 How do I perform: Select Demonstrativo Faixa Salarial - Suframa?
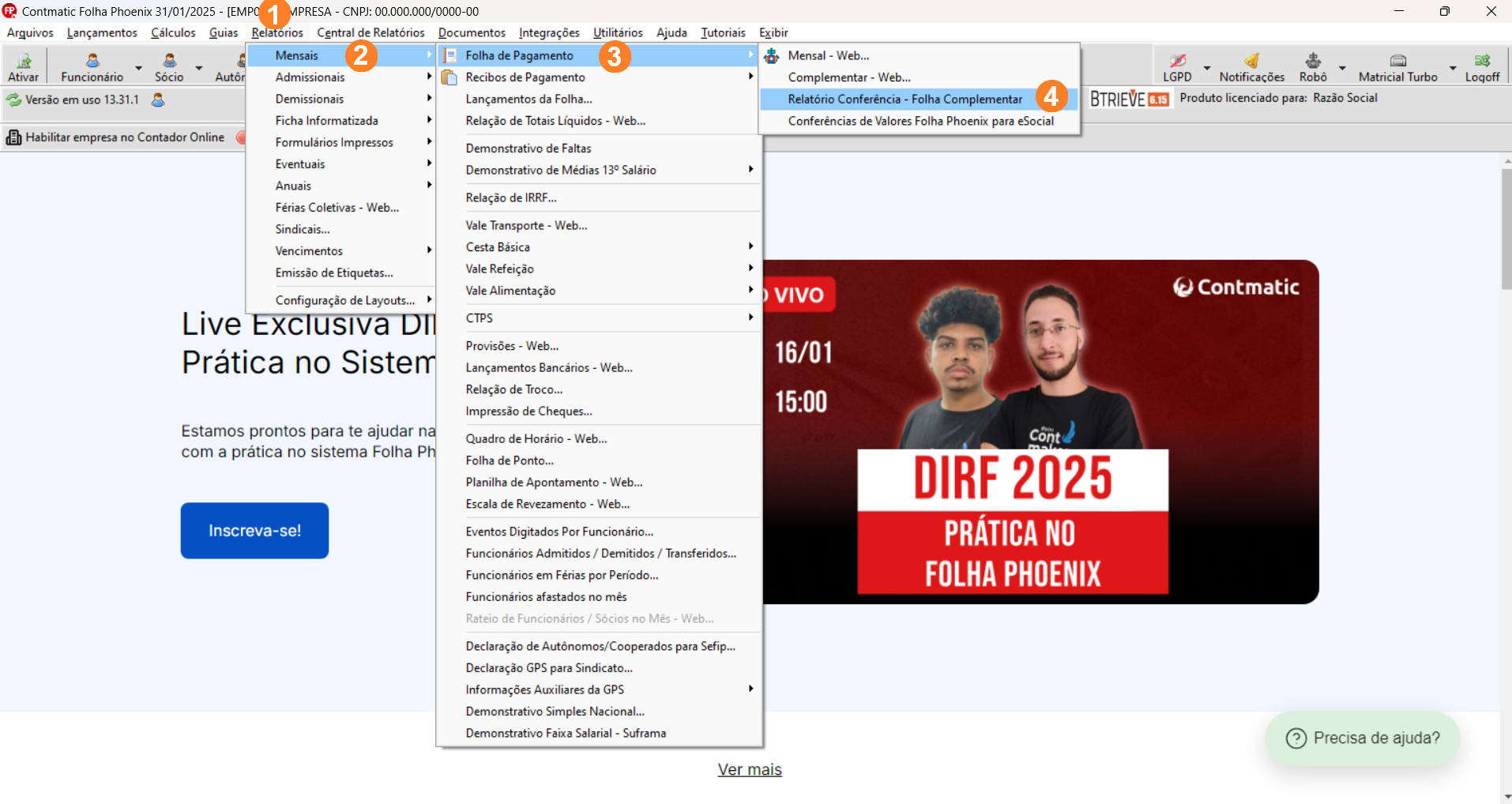click(x=600, y=733)
